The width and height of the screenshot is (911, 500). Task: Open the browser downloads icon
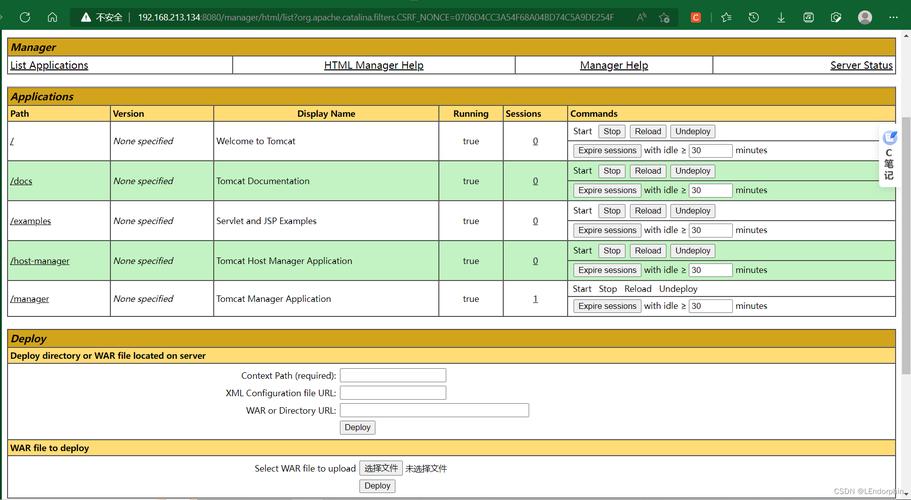(781, 17)
